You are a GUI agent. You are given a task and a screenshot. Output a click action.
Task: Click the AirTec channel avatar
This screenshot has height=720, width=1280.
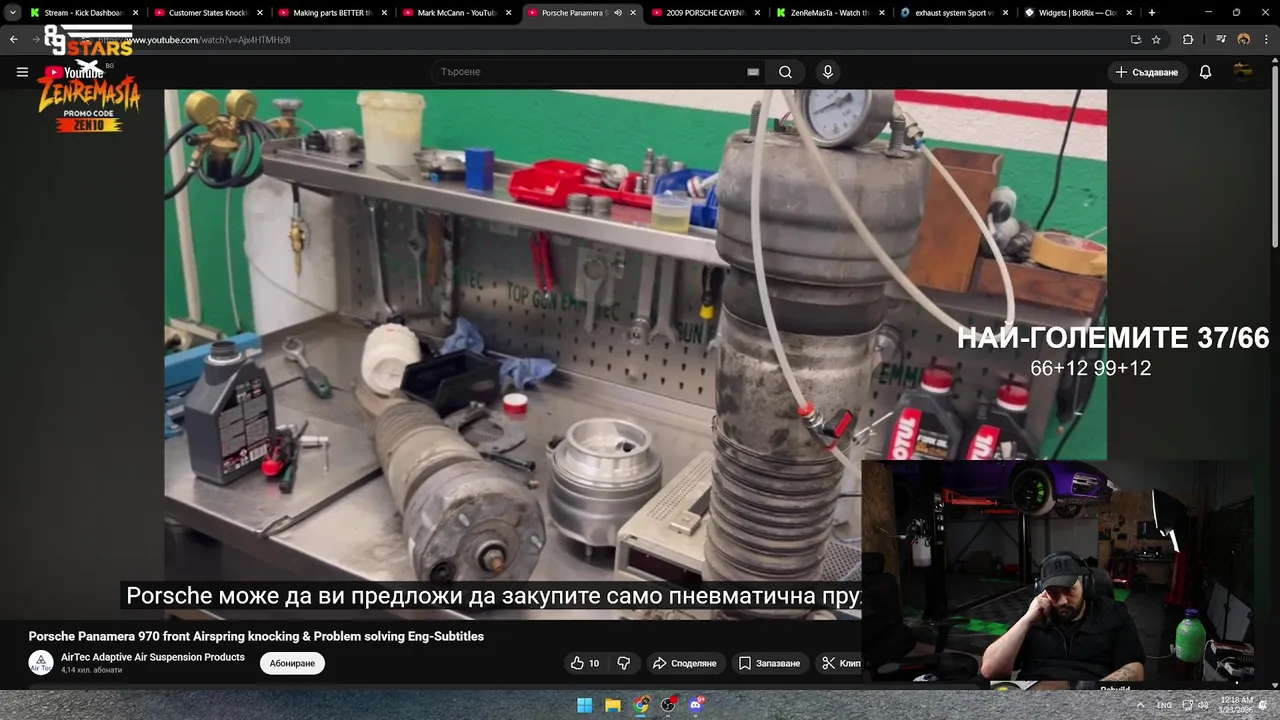click(x=41, y=662)
